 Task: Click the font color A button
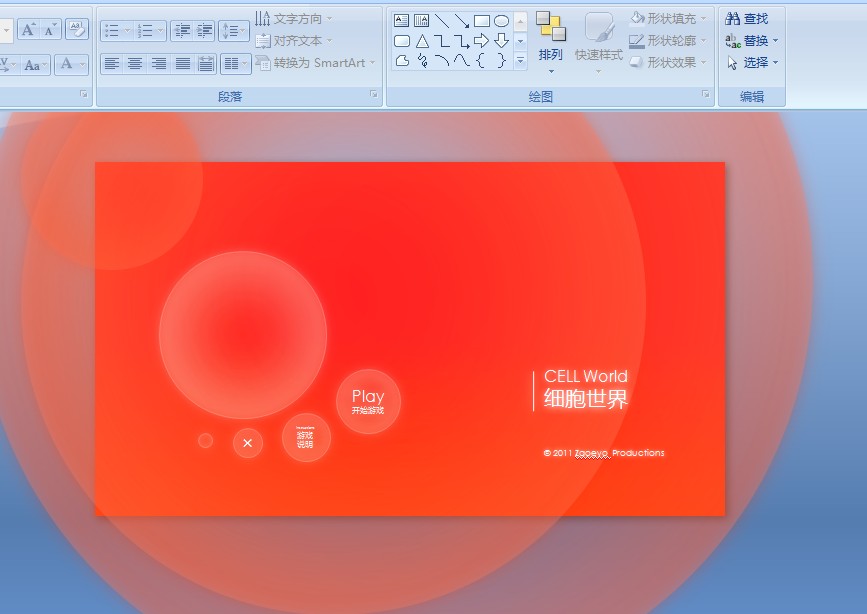[66, 64]
